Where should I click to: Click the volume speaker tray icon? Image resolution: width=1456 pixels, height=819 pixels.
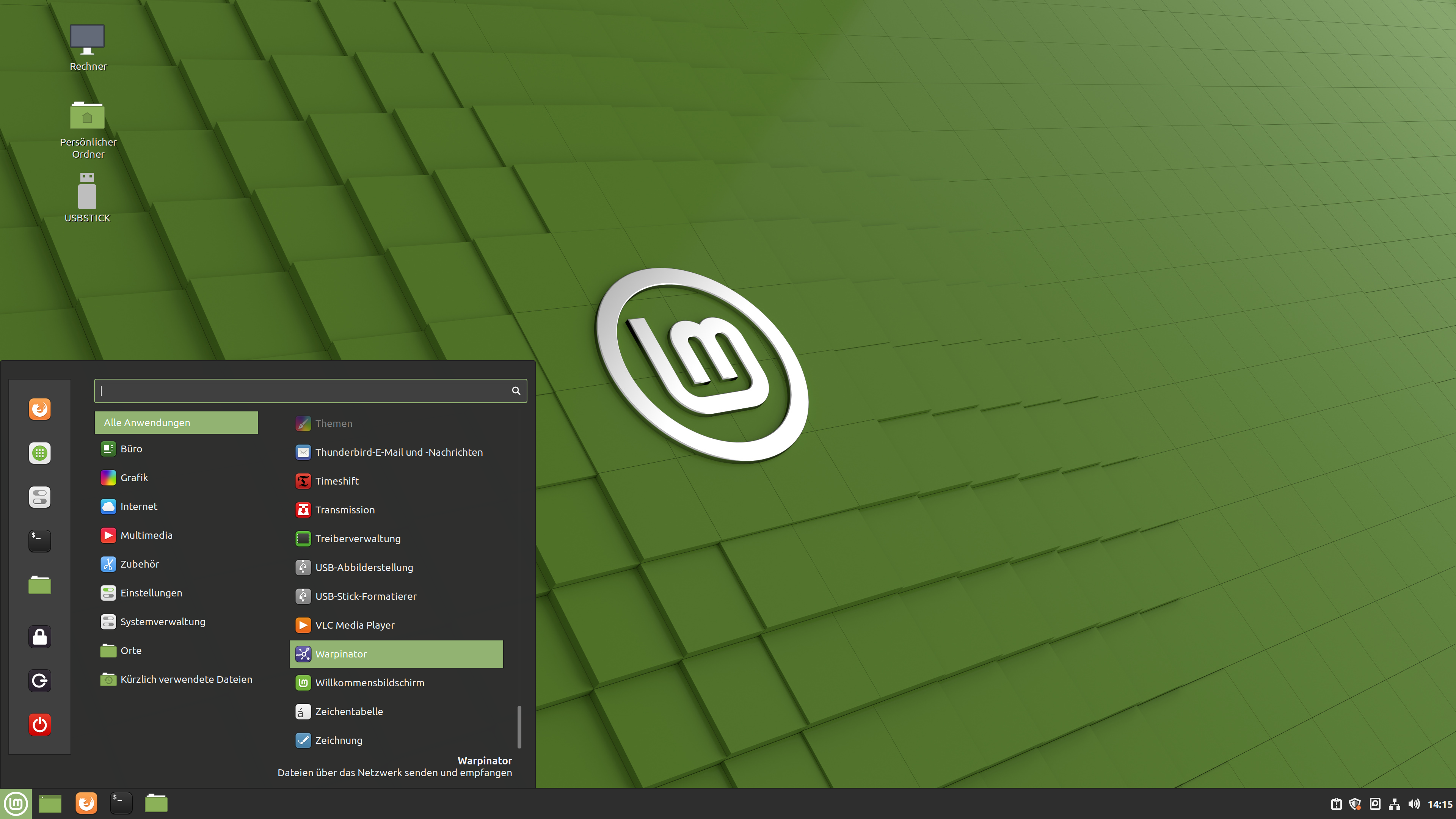[x=1414, y=804]
